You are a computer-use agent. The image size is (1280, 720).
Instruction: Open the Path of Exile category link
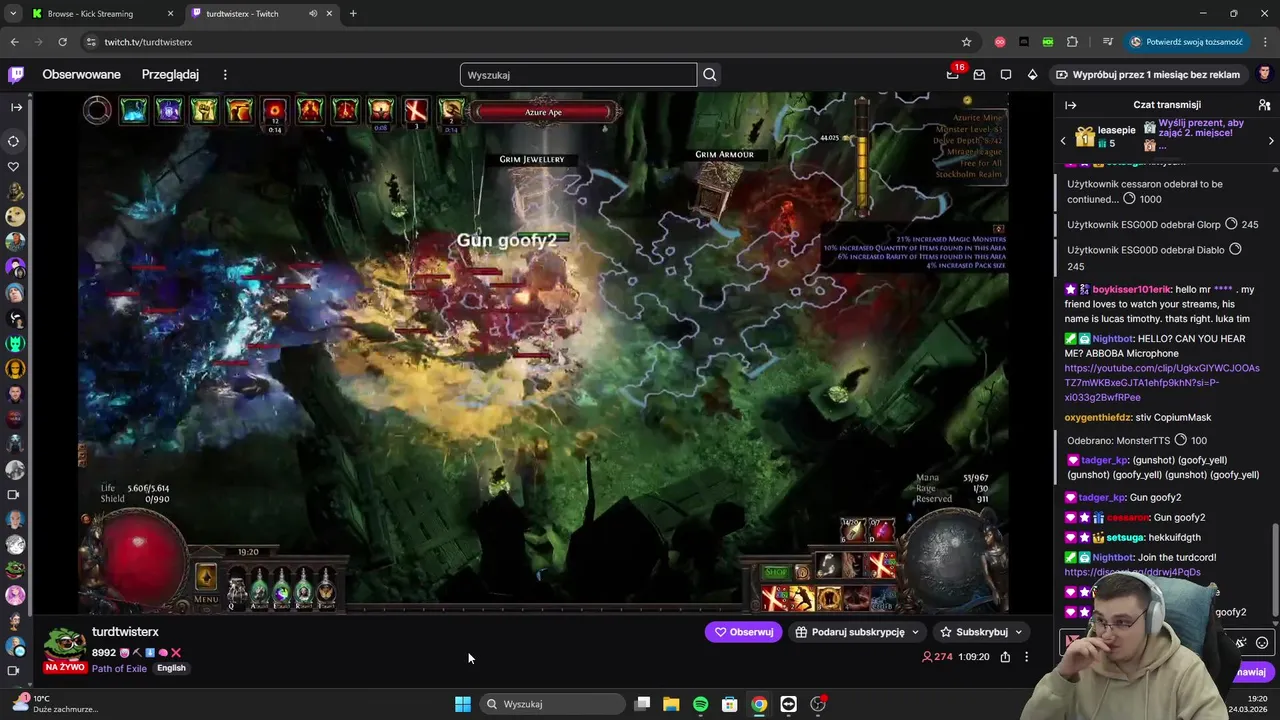[x=119, y=668]
